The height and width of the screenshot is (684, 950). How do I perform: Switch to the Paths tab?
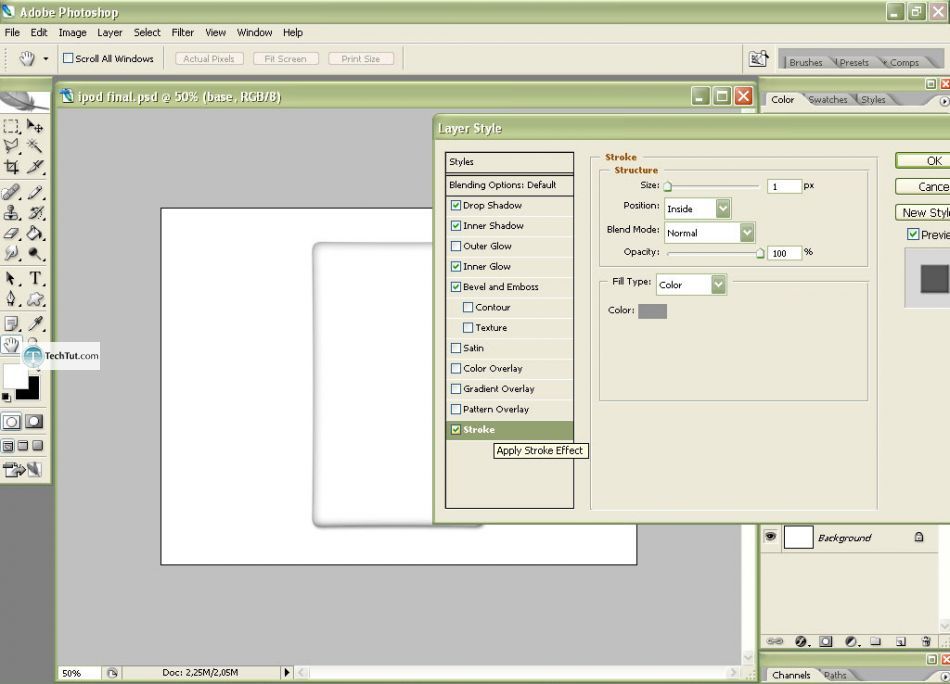(835, 675)
